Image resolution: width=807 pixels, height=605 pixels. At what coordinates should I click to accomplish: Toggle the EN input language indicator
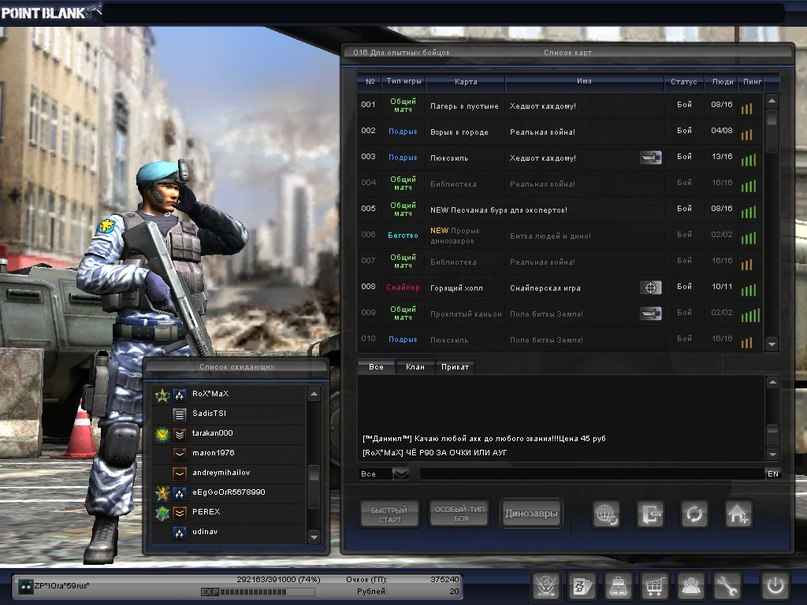[x=773, y=473]
